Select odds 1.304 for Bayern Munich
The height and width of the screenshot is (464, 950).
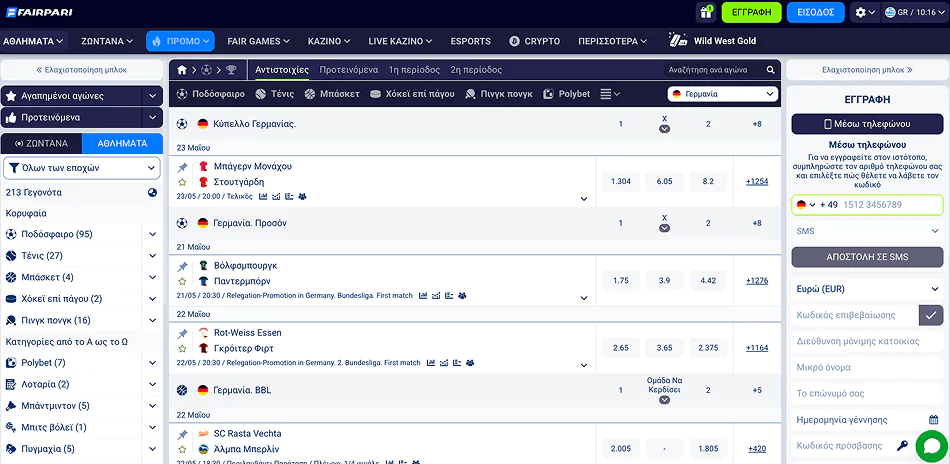pos(621,181)
